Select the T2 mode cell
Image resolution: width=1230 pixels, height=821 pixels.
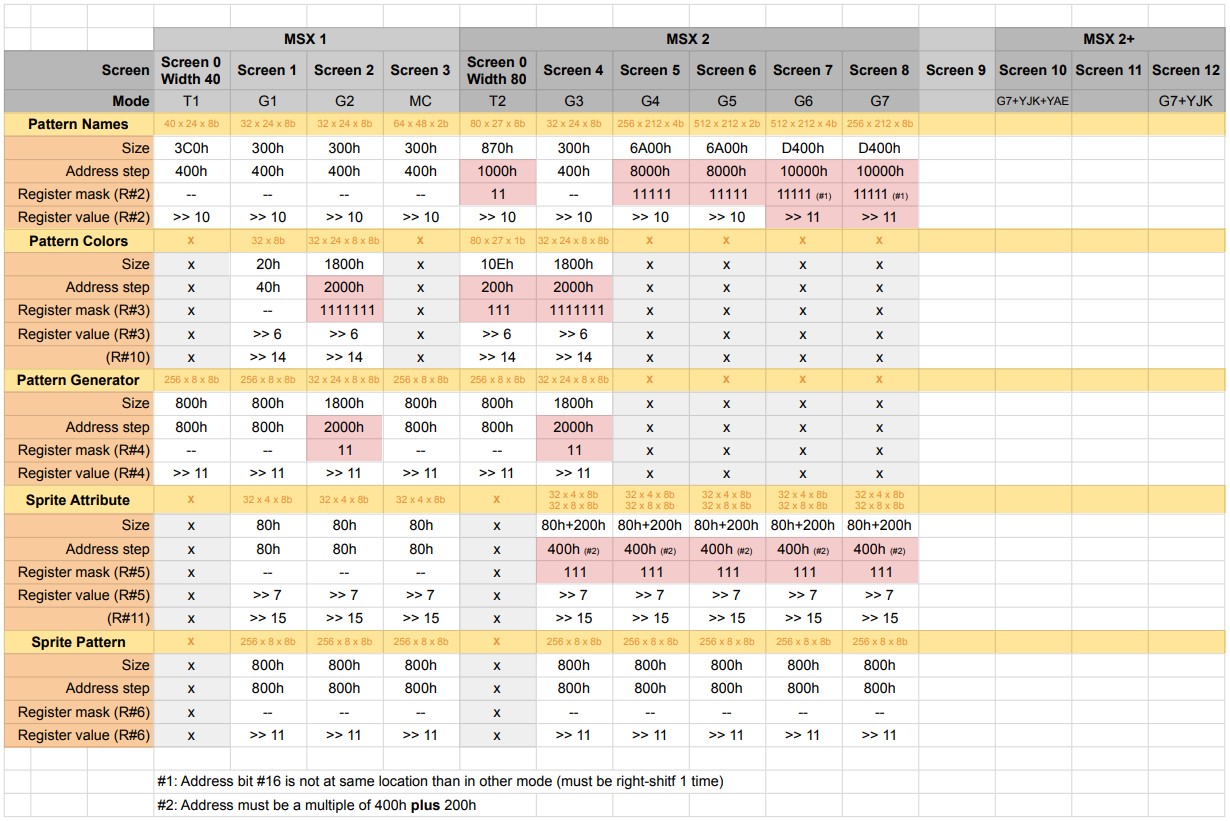497,101
